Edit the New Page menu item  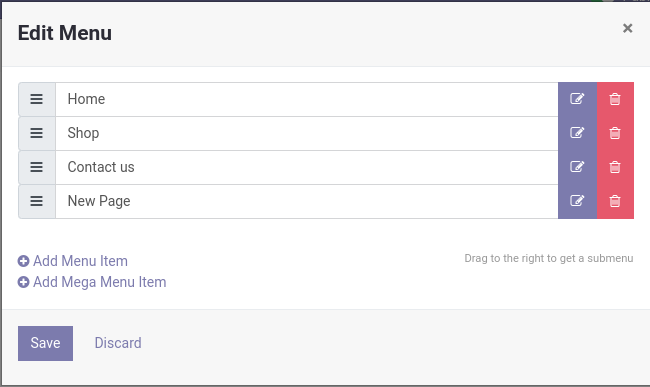(x=577, y=201)
